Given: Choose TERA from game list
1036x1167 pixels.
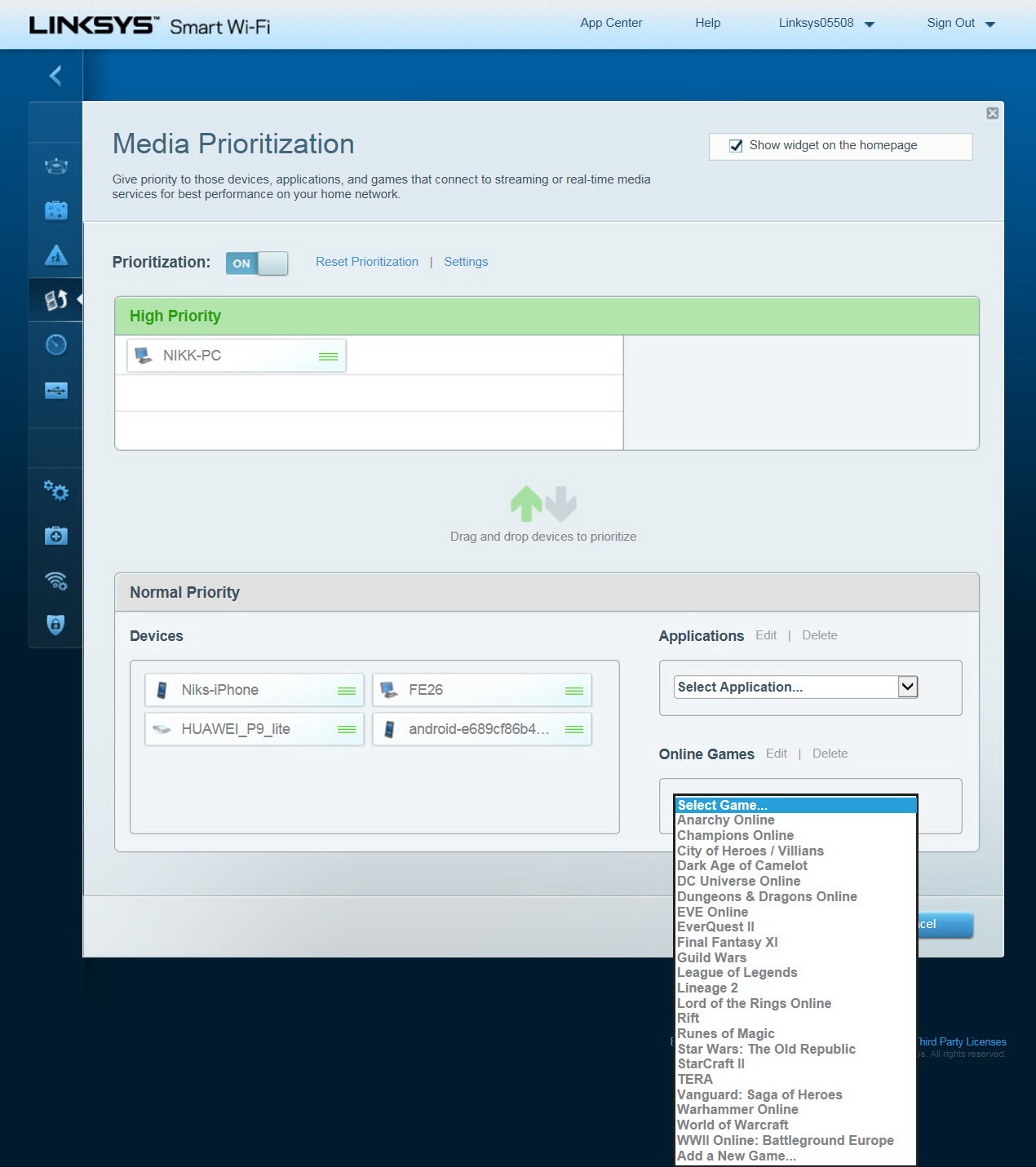Looking at the screenshot, I should [x=796, y=1079].
